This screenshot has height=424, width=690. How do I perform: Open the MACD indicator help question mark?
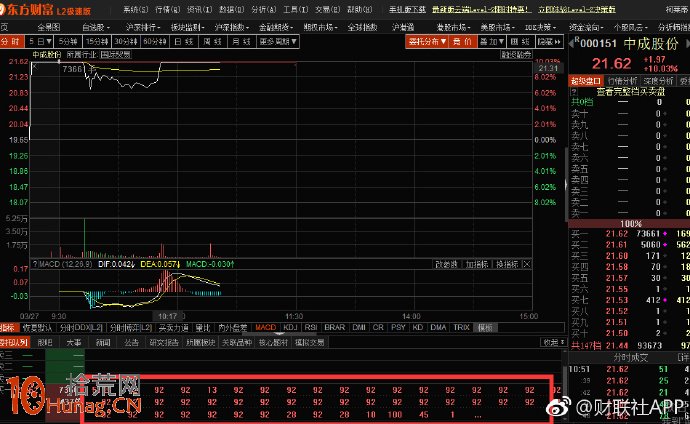(x=35, y=264)
